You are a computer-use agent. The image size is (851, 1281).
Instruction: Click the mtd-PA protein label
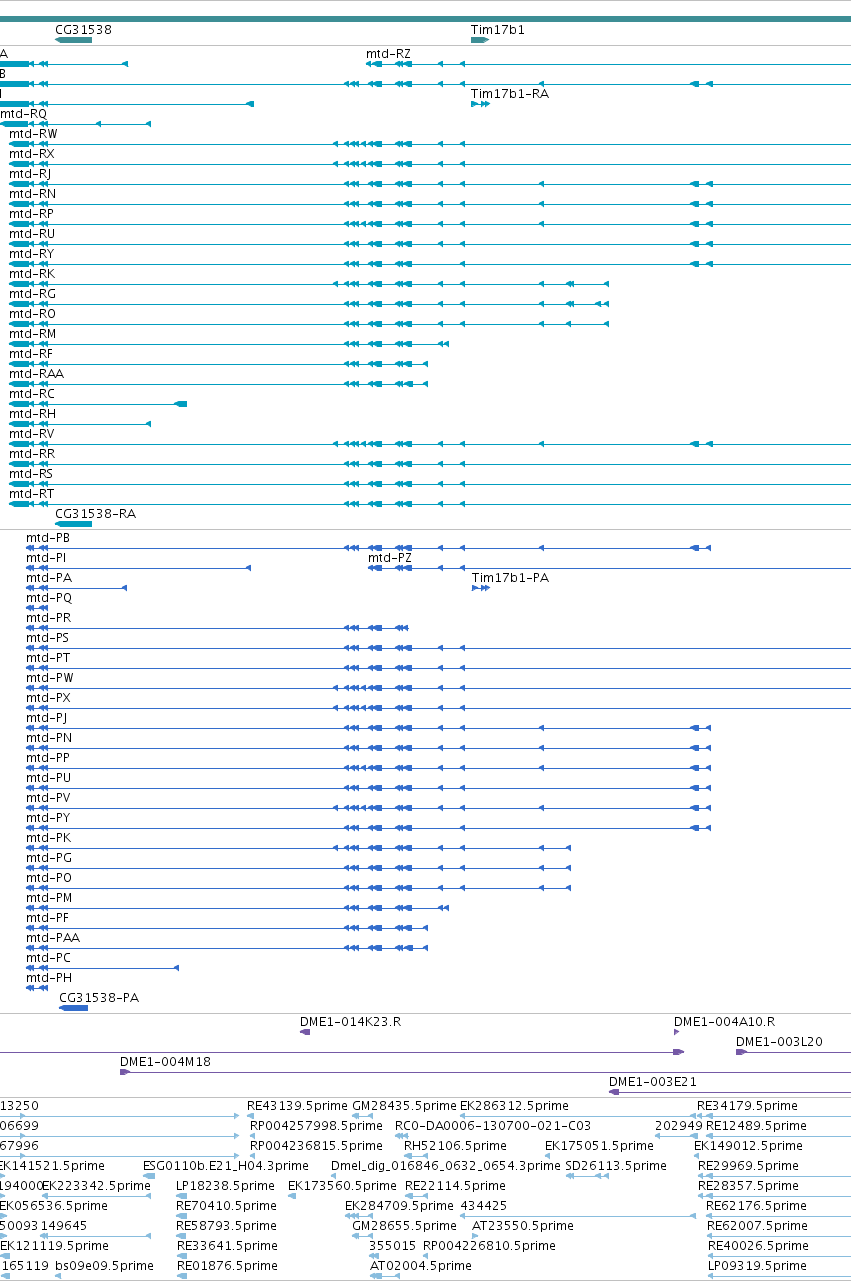(x=49, y=578)
